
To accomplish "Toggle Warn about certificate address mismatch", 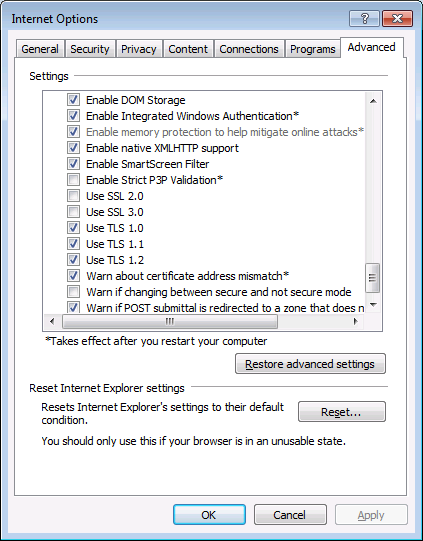I will tap(73, 276).
